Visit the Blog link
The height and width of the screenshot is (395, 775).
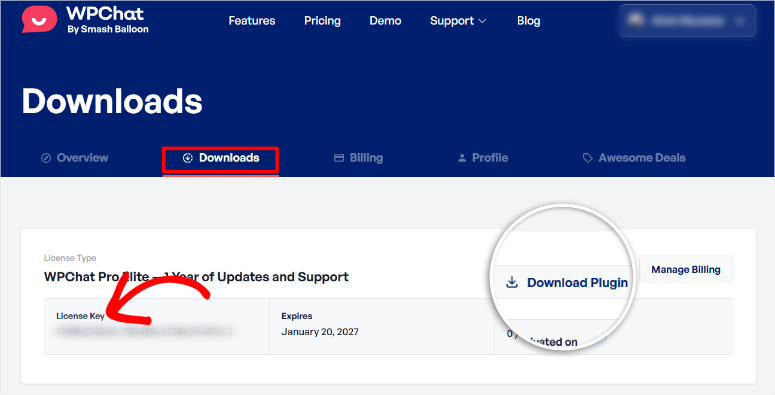coord(528,21)
